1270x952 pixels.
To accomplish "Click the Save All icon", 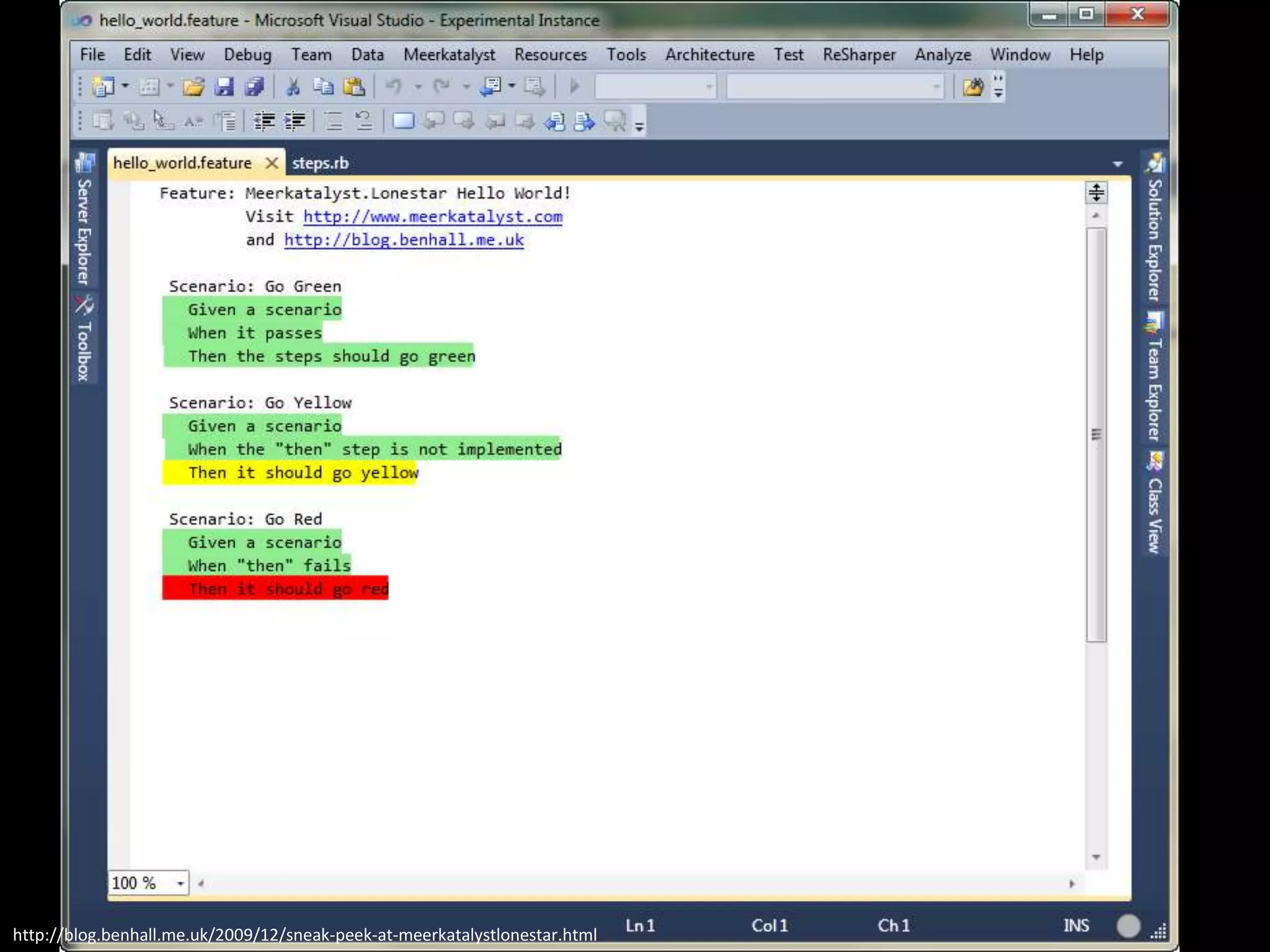I will point(254,87).
